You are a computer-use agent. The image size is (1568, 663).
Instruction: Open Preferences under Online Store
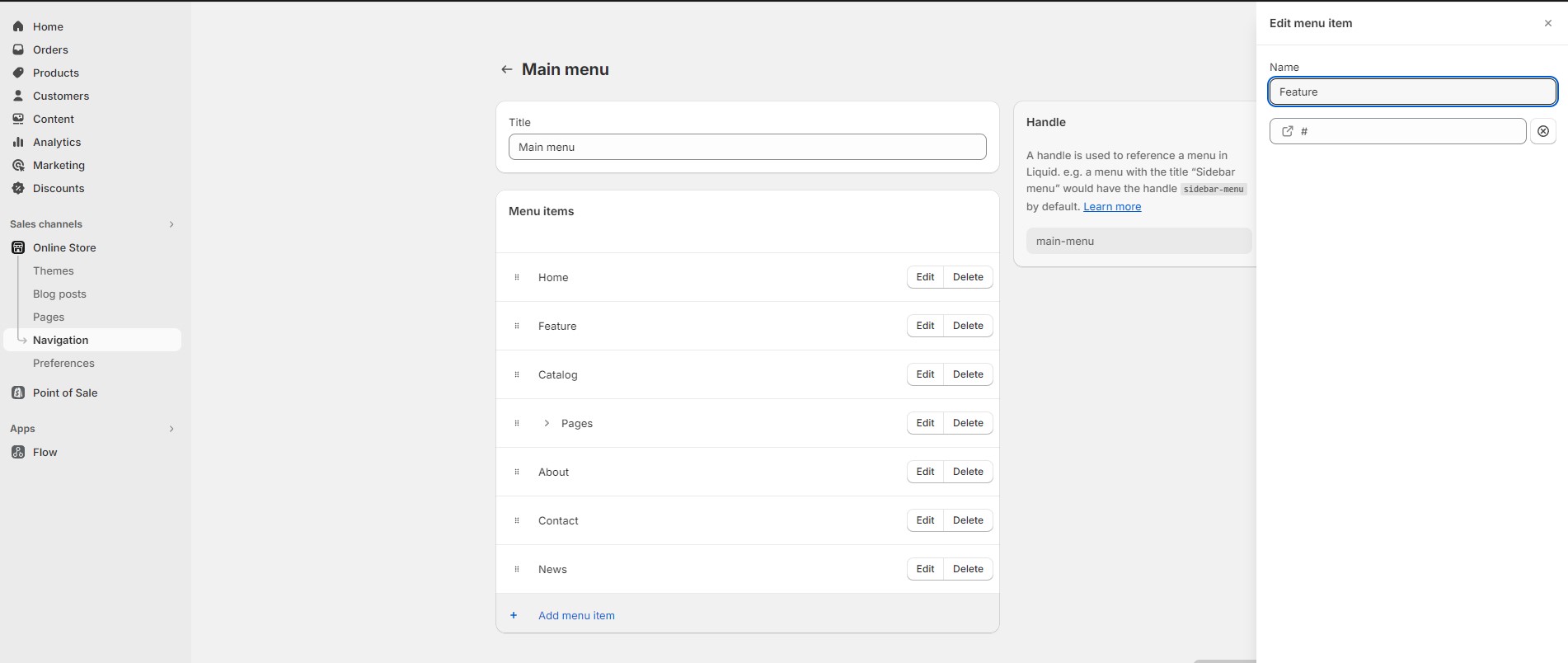coord(63,363)
